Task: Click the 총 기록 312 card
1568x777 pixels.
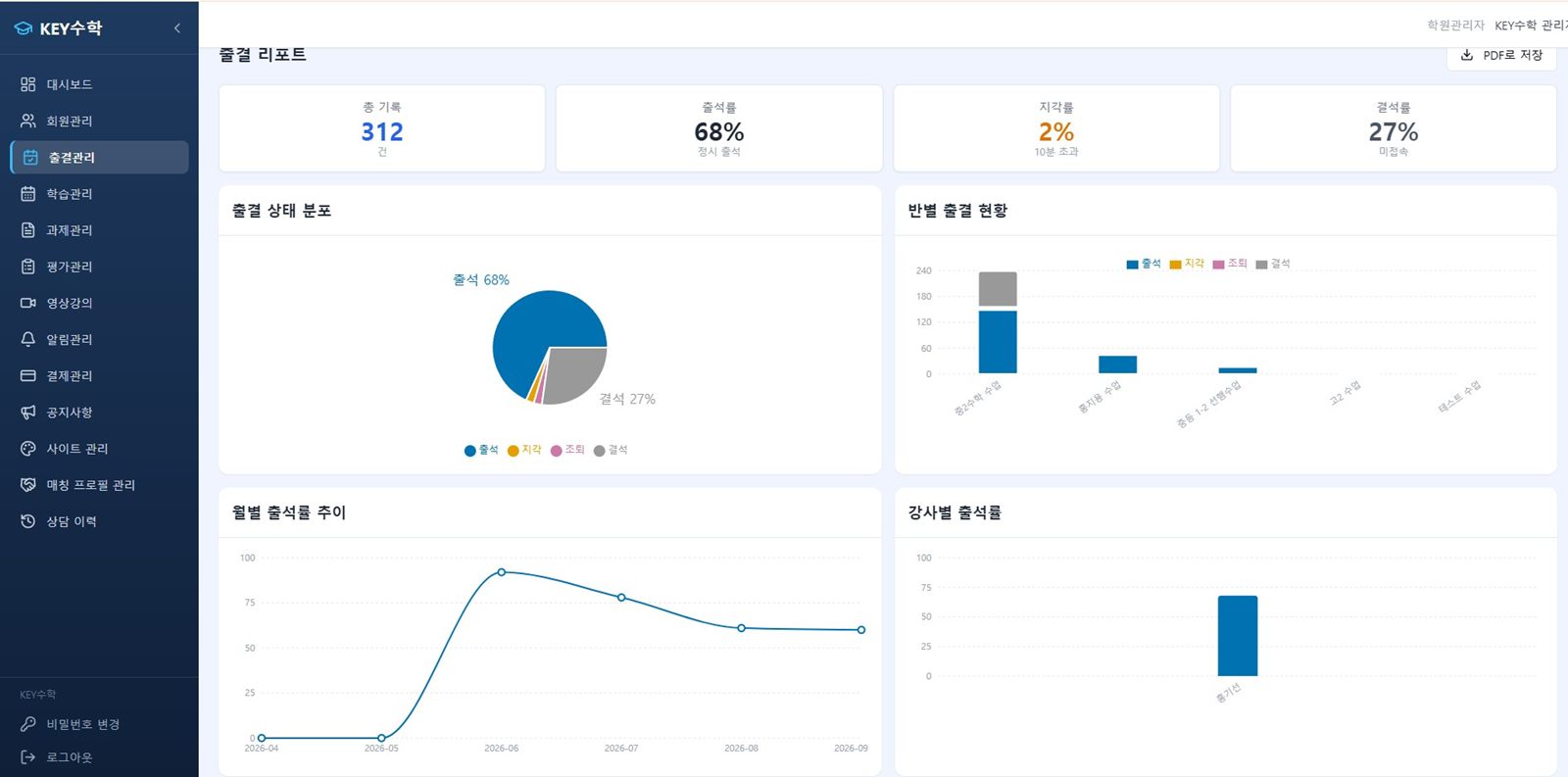Action: click(x=382, y=128)
